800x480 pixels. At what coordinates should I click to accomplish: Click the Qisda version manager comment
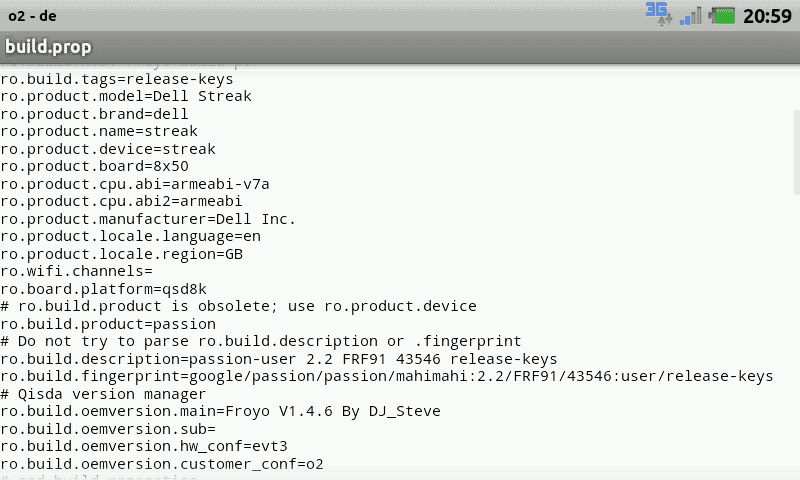(104, 394)
